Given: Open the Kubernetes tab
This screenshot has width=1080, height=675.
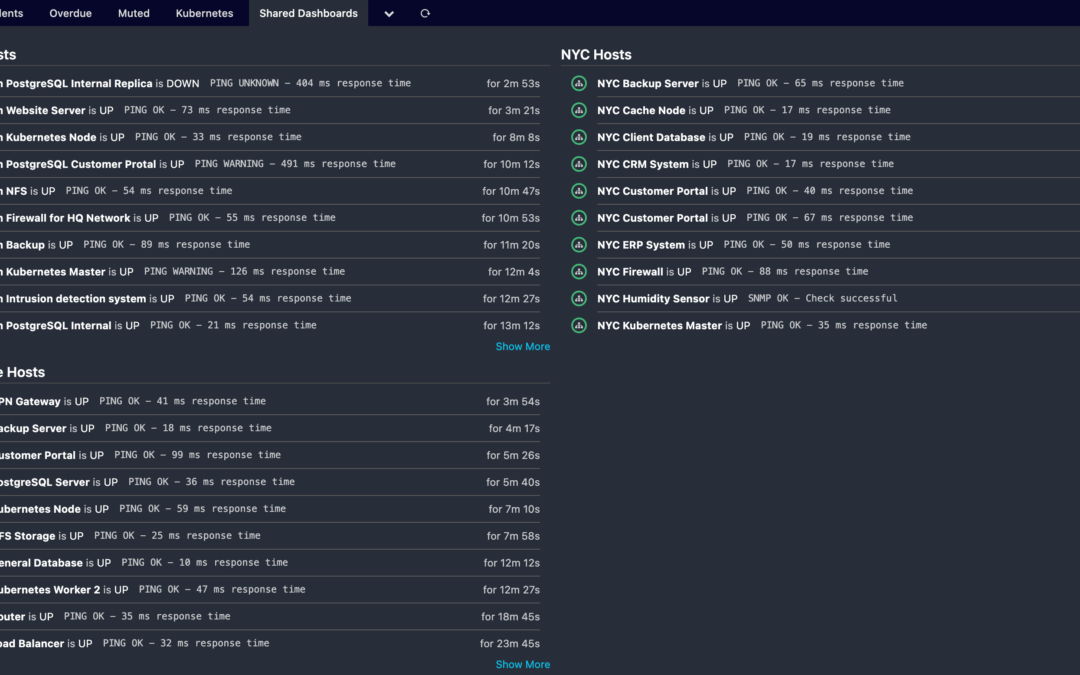Looking at the screenshot, I should coord(205,13).
